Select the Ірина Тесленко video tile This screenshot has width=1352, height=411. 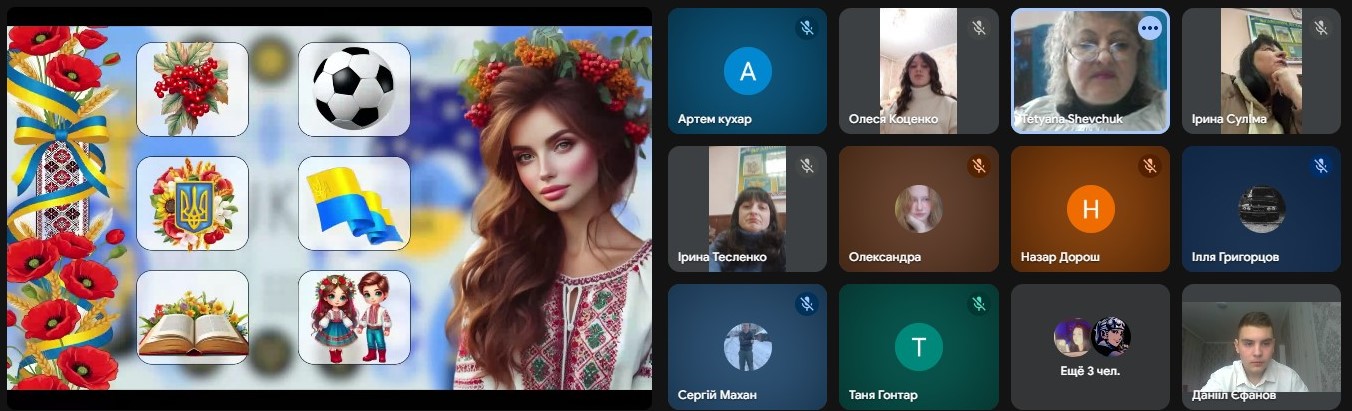(x=747, y=209)
